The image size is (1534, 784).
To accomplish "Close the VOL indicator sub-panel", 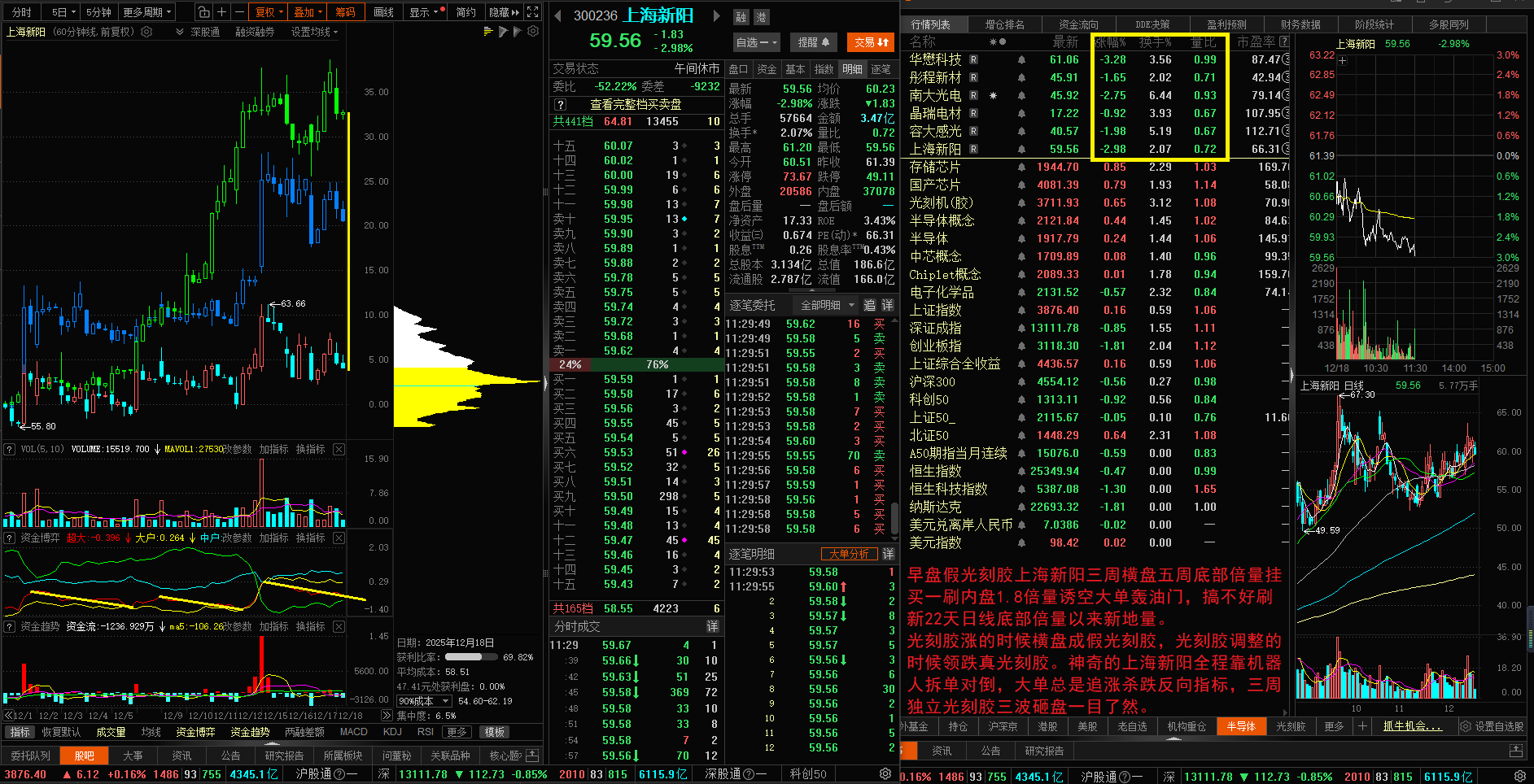I will [339, 449].
